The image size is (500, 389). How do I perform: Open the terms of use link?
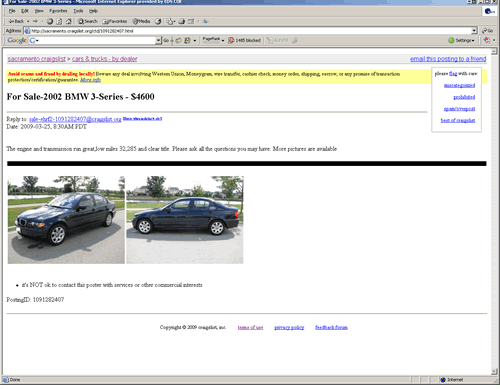point(250,328)
